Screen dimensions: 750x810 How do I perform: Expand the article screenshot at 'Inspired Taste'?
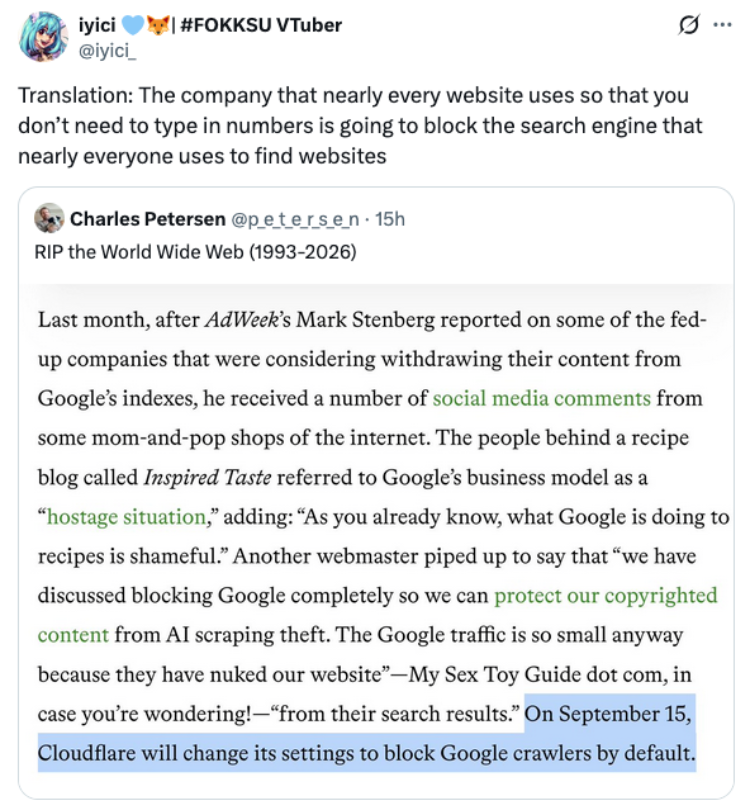pyautogui.click(x=207, y=477)
